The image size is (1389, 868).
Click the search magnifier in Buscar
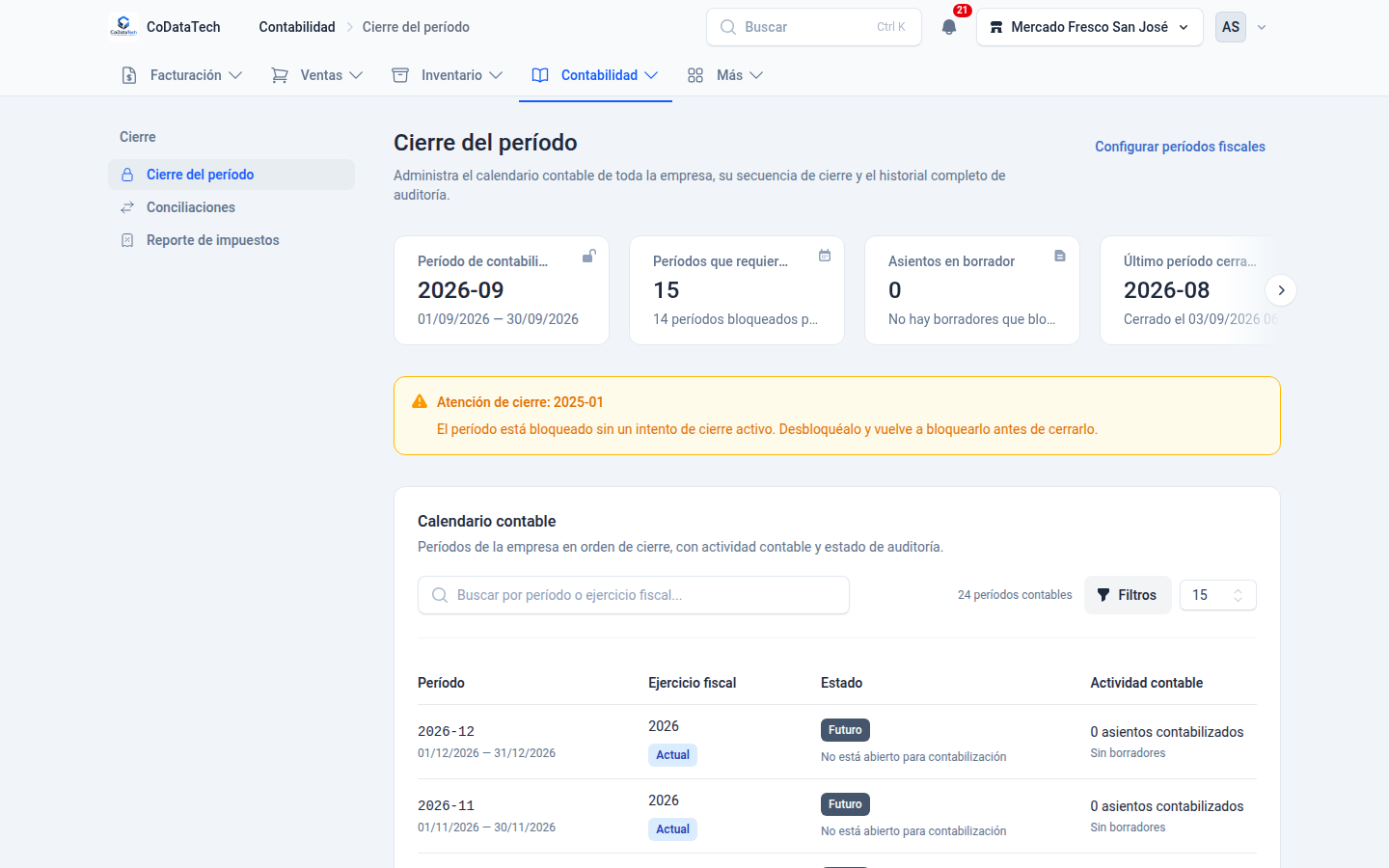tap(728, 27)
